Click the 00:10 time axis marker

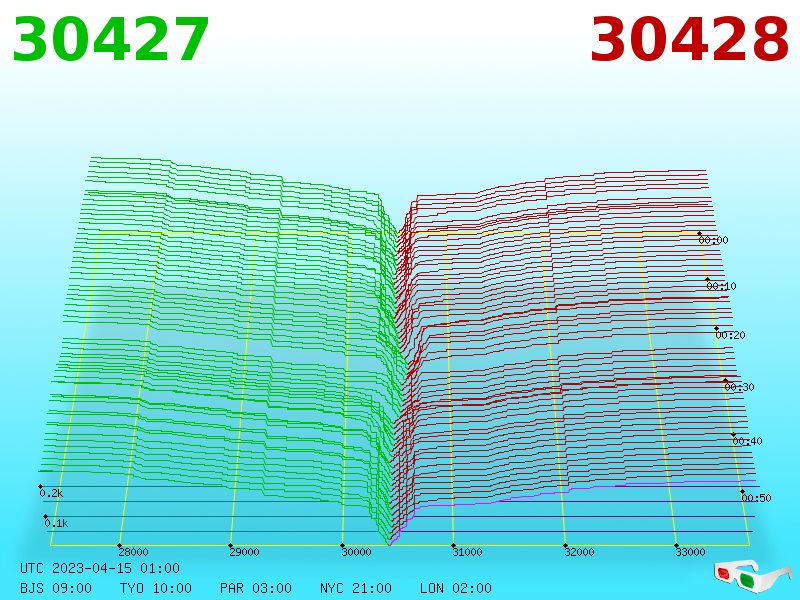click(x=721, y=286)
